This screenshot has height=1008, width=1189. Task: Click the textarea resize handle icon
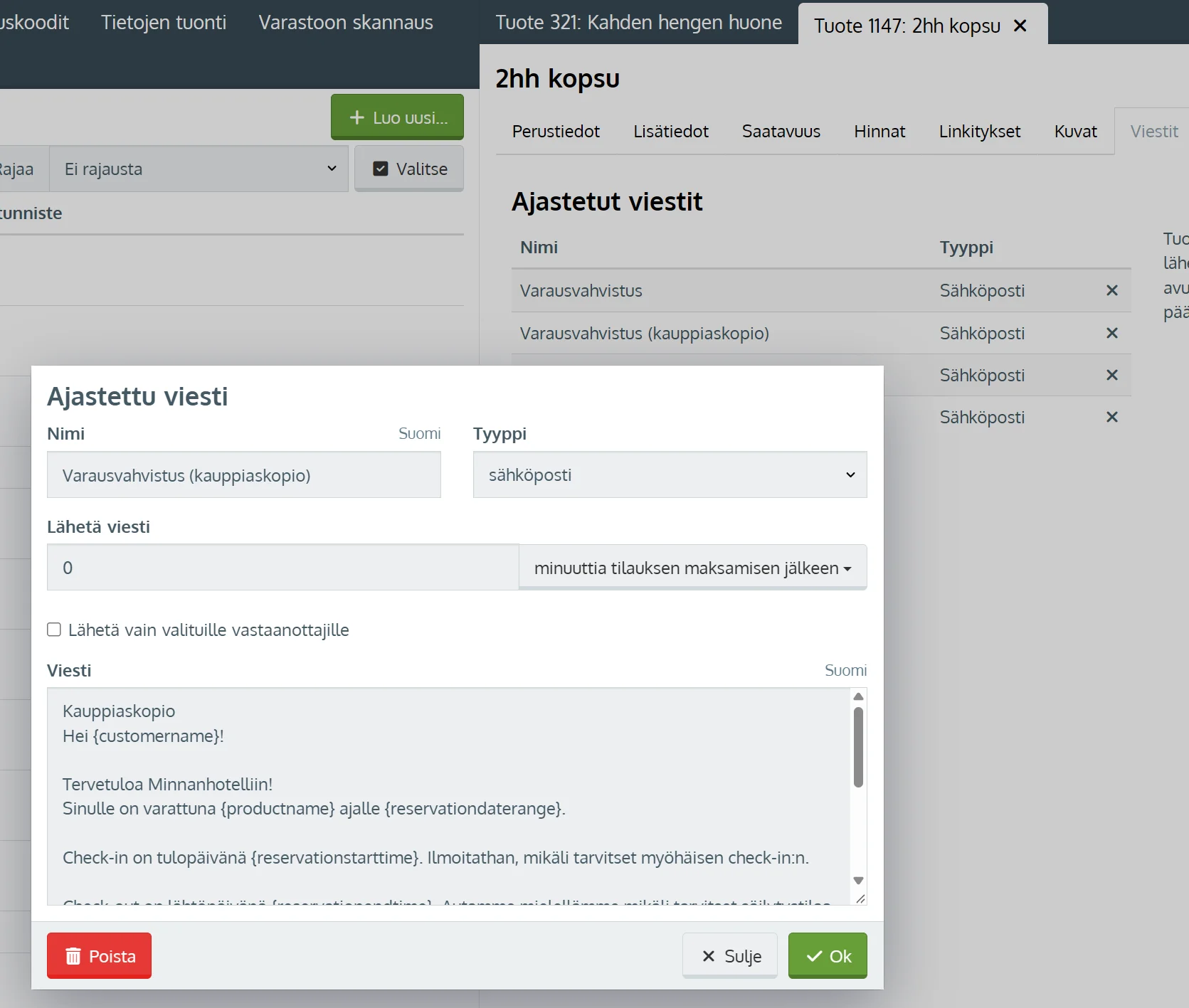(x=860, y=898)
